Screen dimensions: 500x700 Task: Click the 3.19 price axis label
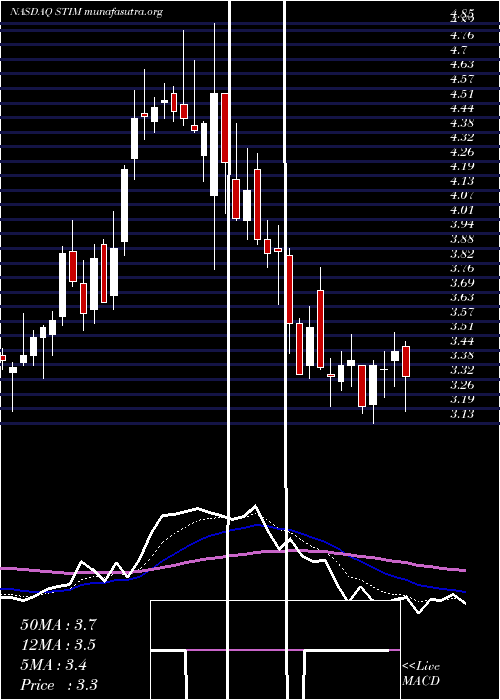pos(462,399)
